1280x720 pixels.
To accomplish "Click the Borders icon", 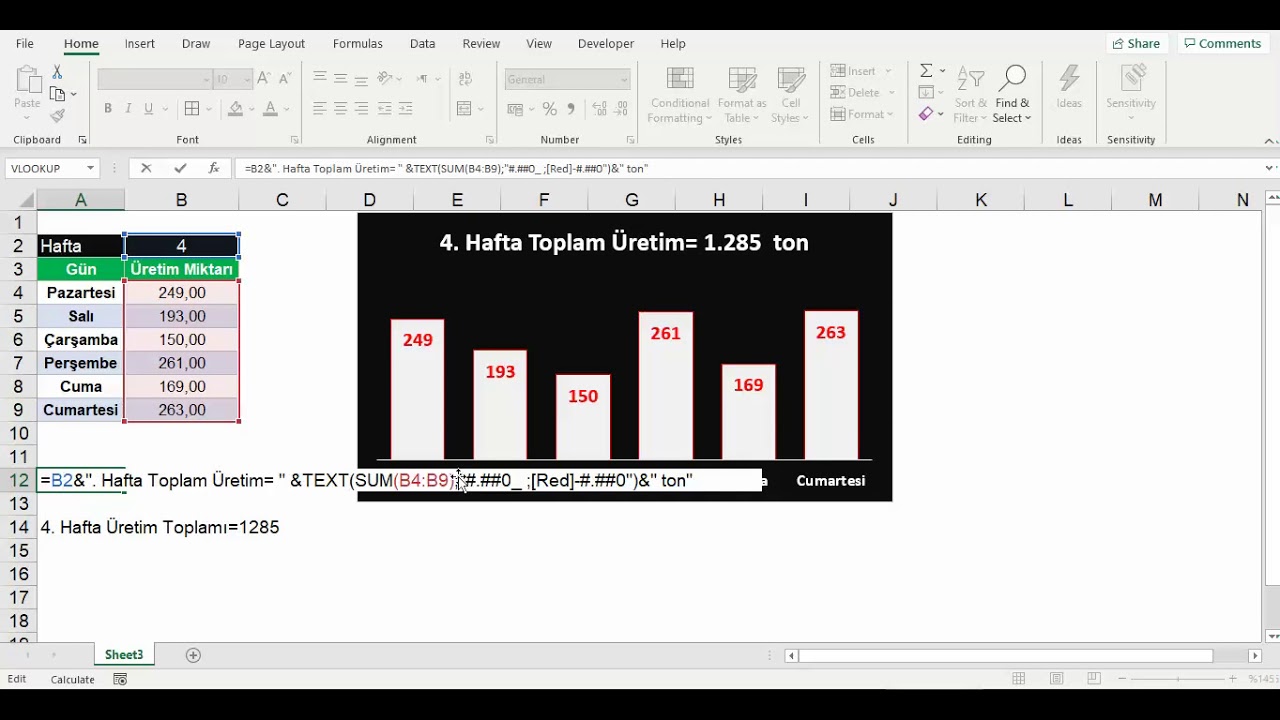I will pos(192,109).
